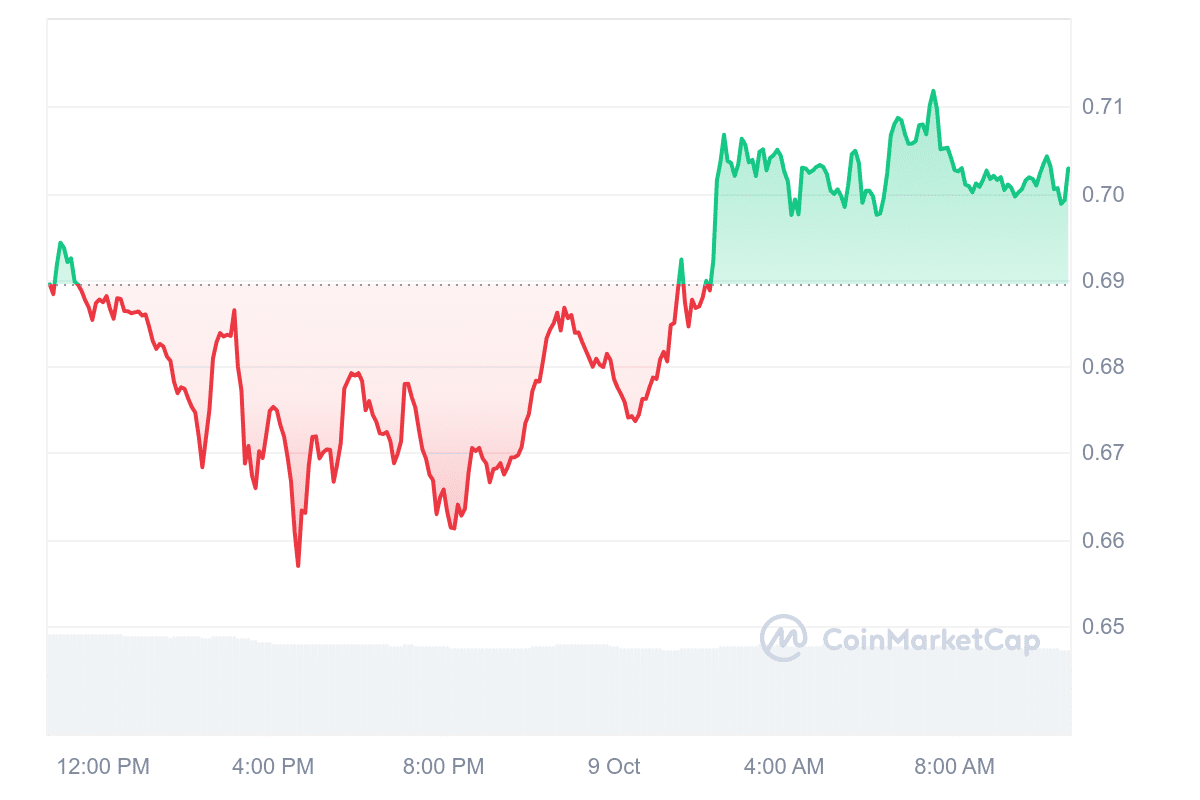The height and width of the screenshot is (800, 1200).
Task: Click the CoinMarketCap logo icon watermark
Action: coord(783,638)
